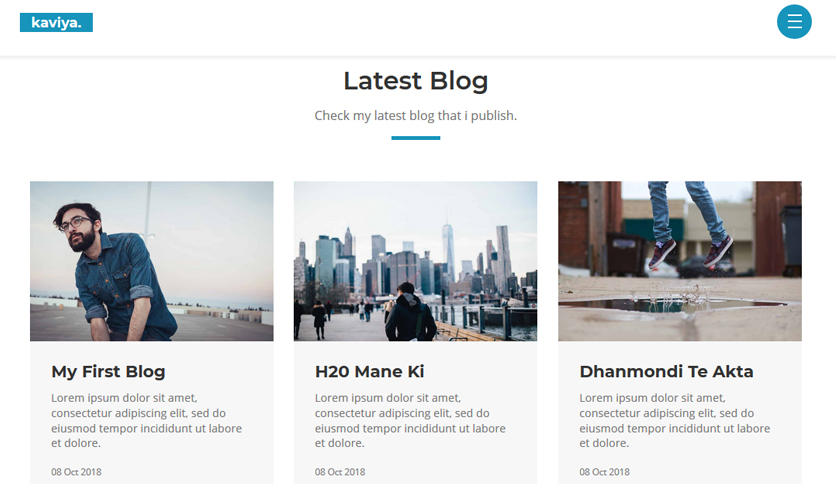Open the Dhanmondi Te Akta post title
Screen dimensions: 836x484
(x=666, y=372)
